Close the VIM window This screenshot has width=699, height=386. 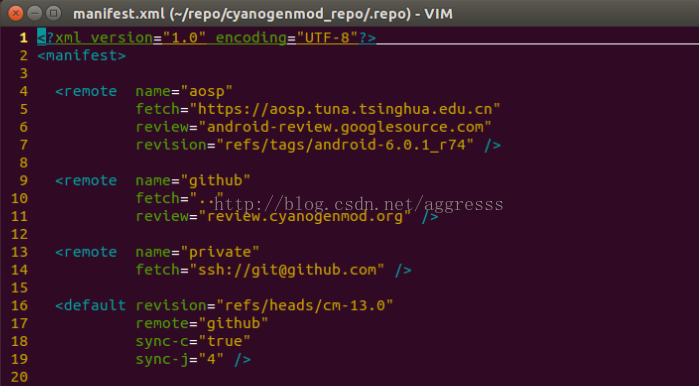(16, 13)
